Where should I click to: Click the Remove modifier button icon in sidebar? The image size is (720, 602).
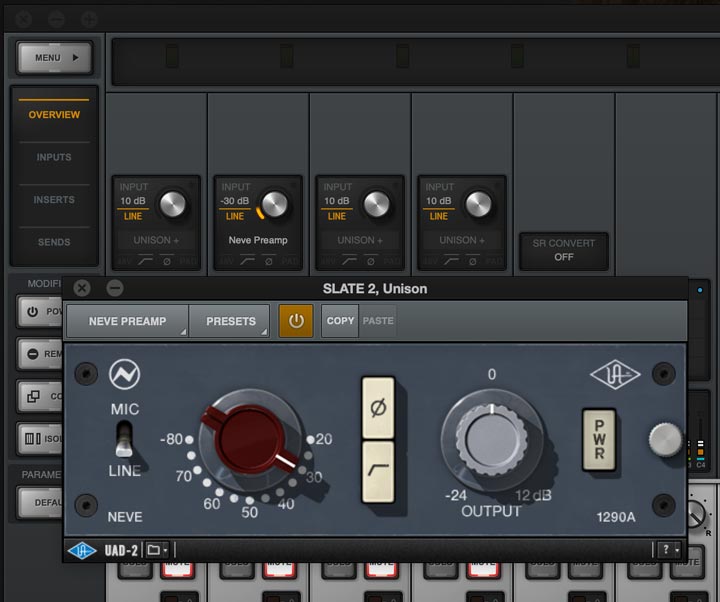33,354
